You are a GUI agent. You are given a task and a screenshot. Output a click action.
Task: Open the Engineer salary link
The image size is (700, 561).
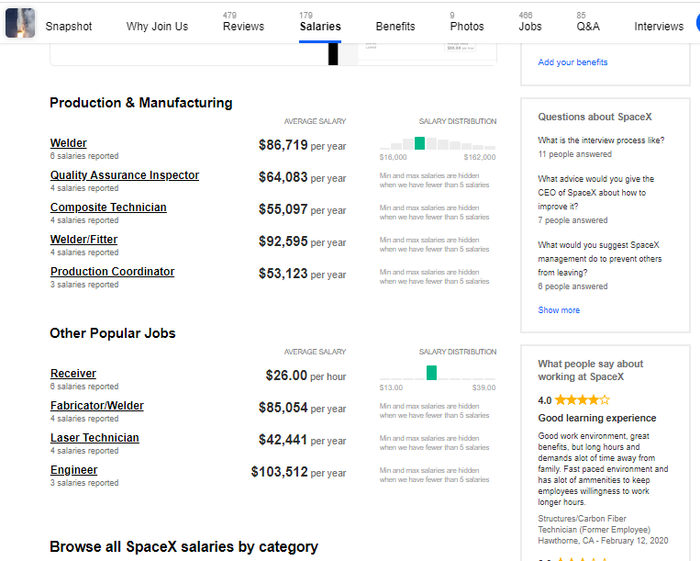click(74, 470)
